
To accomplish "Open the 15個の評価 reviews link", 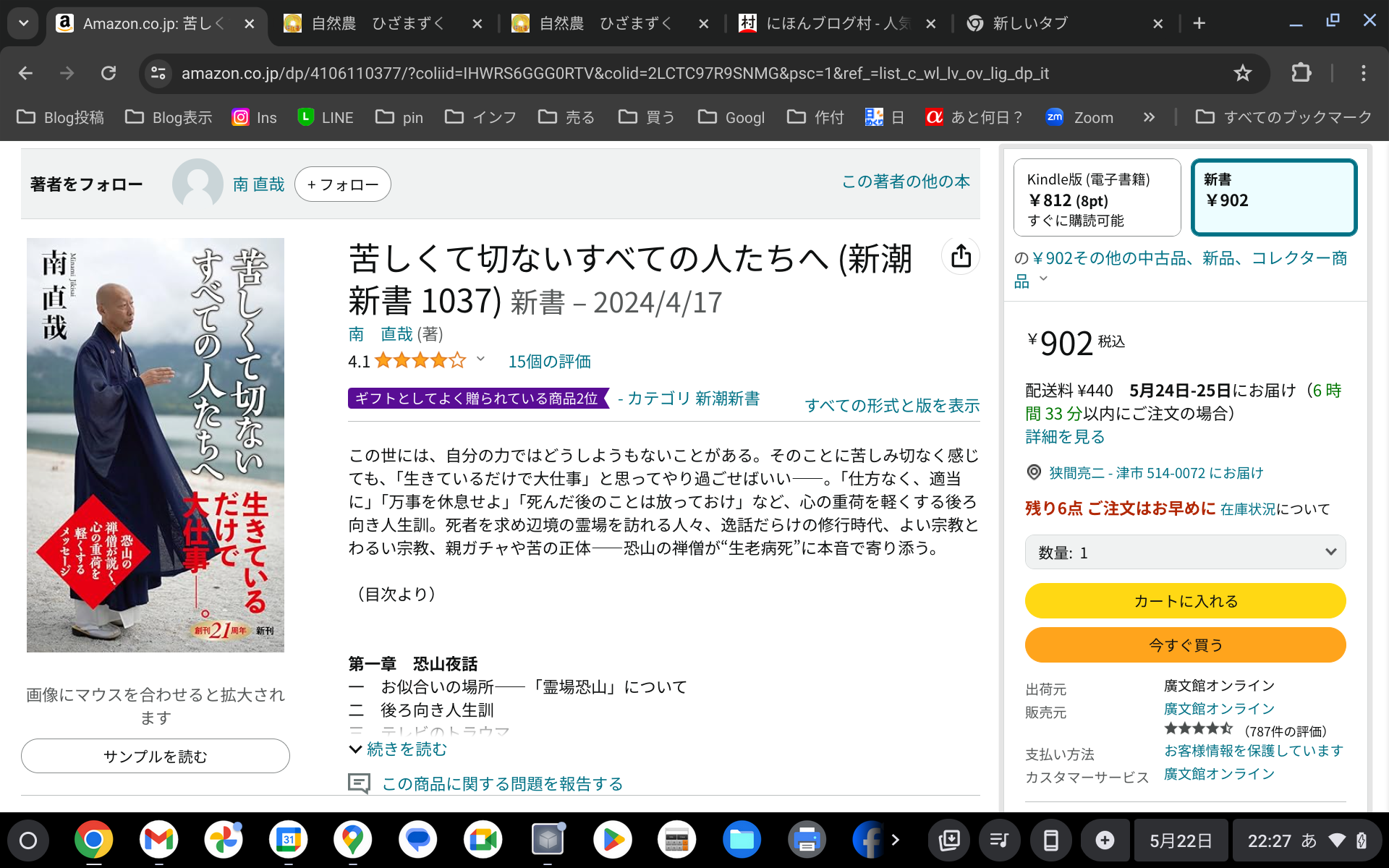I will point(549,361).
